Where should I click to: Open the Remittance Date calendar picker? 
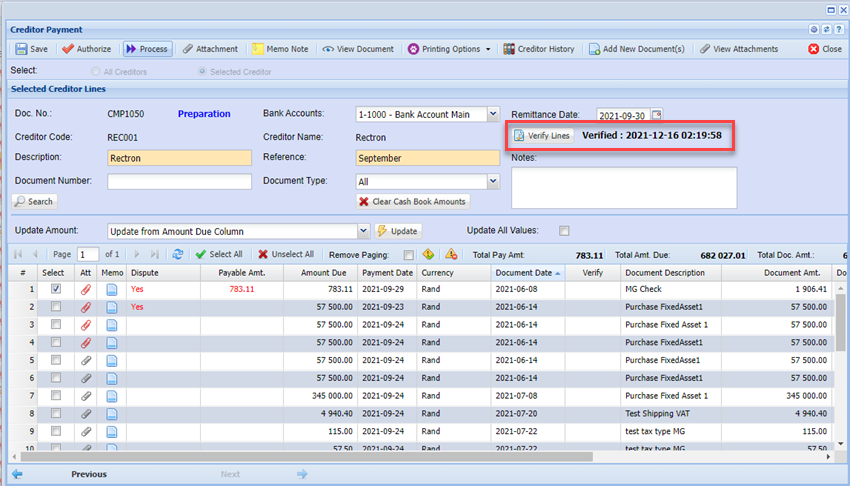(x=657, y=115)
